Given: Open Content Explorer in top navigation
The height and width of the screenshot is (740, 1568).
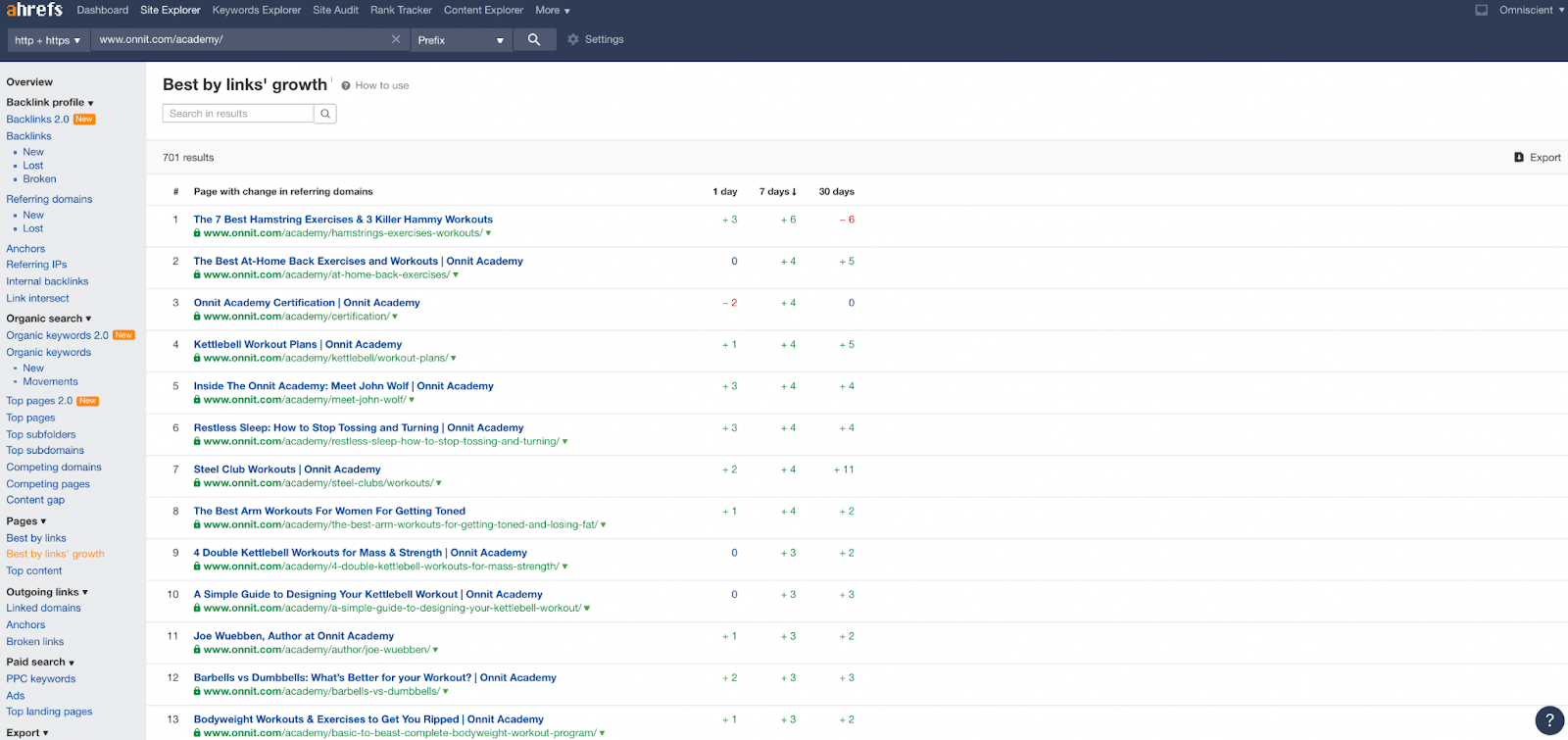Looking at the screenshot, I should [x=484, y=10].
